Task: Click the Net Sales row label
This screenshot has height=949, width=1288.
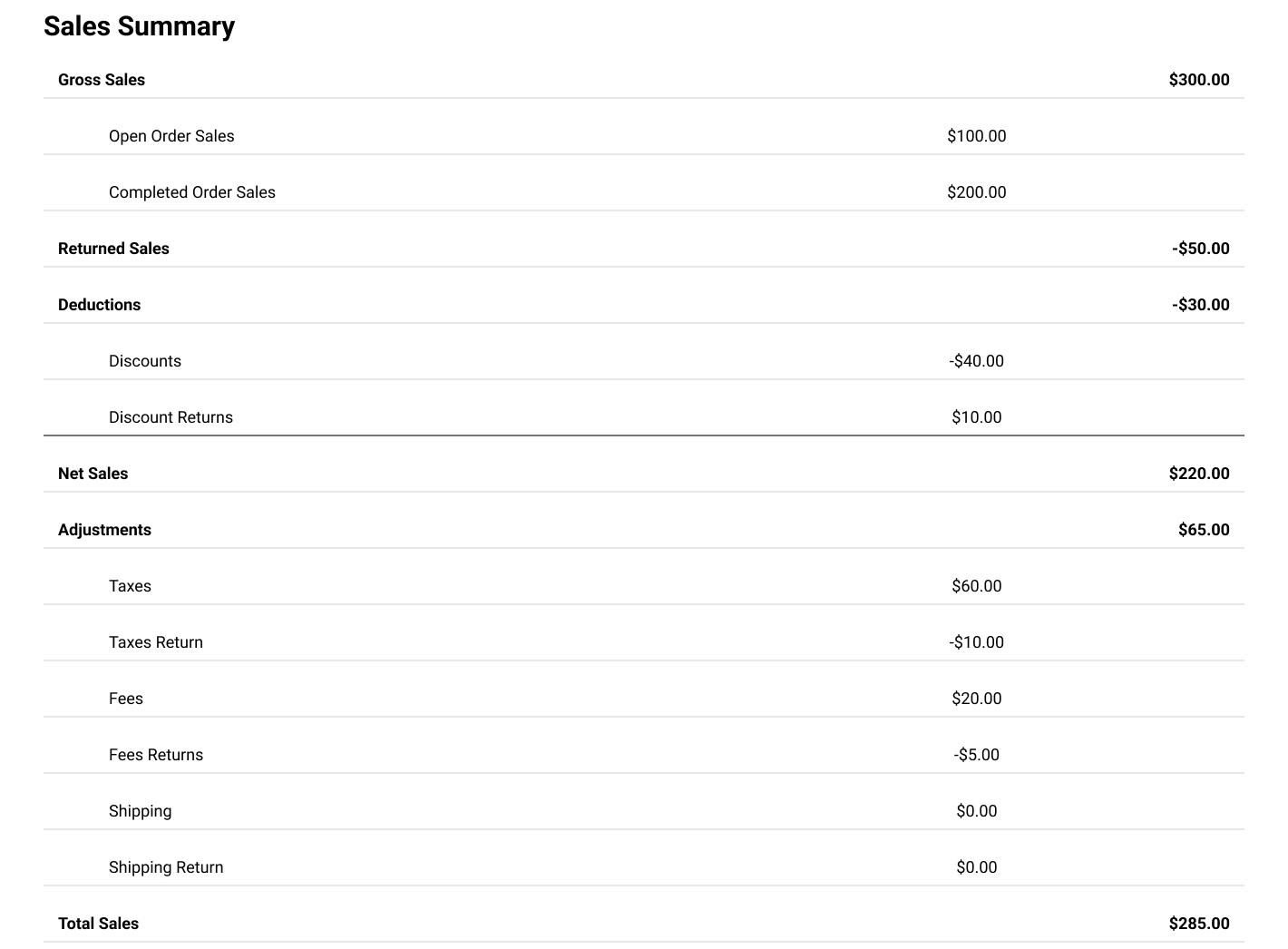Action: click(x=93, y=474)
